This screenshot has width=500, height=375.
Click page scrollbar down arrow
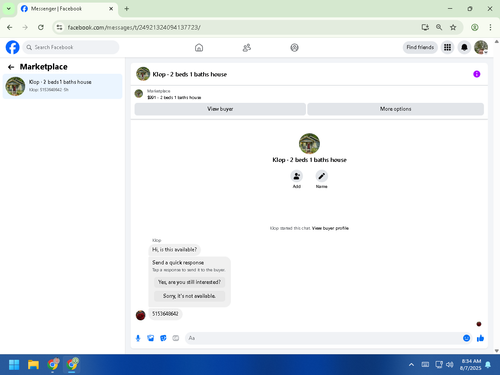pyautogui.click(x=497, y=351)
